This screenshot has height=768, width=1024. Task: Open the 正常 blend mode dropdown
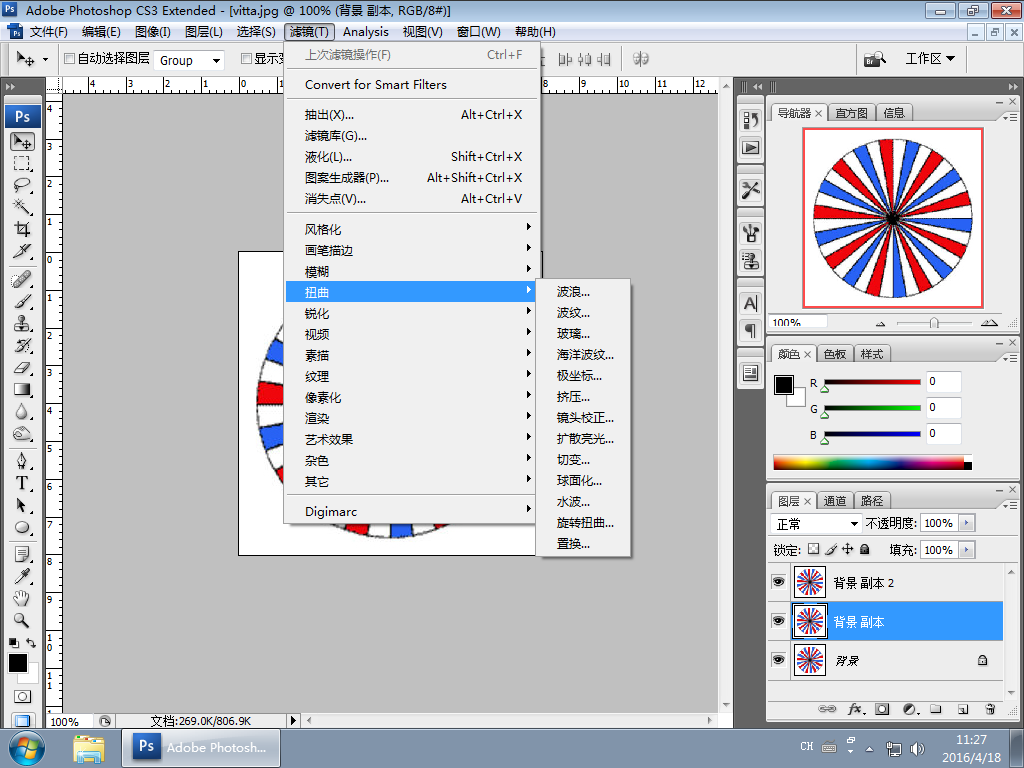coord(816,524)
